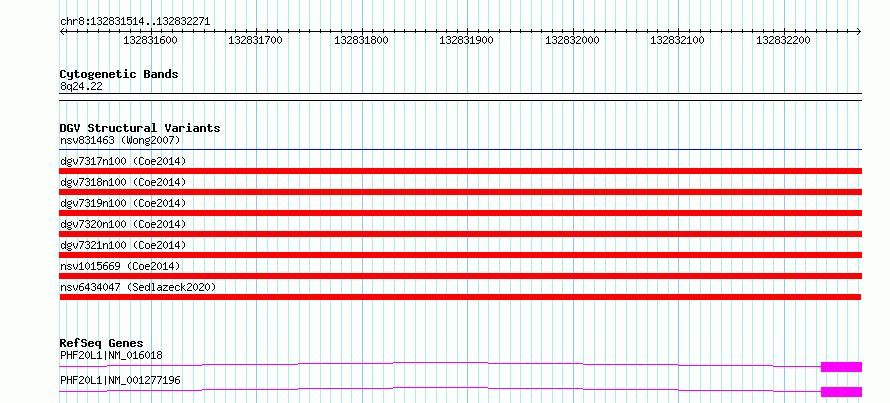
Task: Click the red bar of dgv7319n100
Action: pyautogui.click(x=460, y=213)
